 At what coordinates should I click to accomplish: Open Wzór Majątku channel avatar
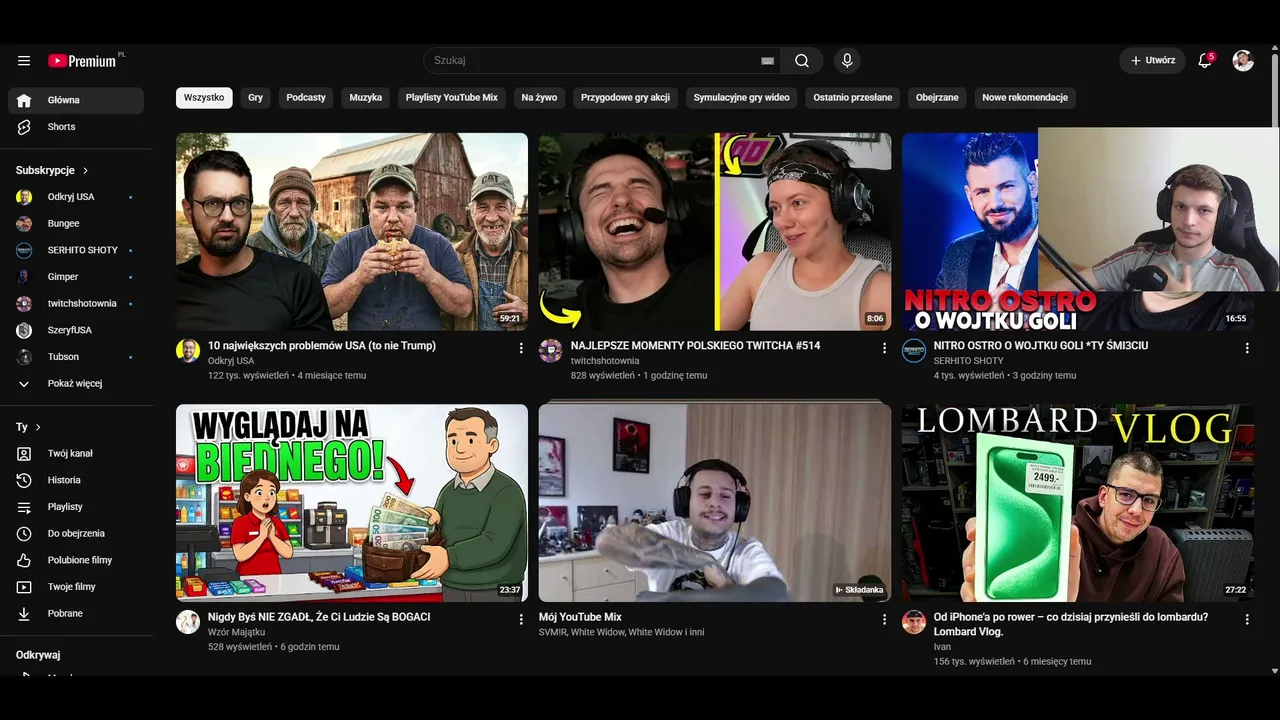pyautogui.click(x=188, y=622)
